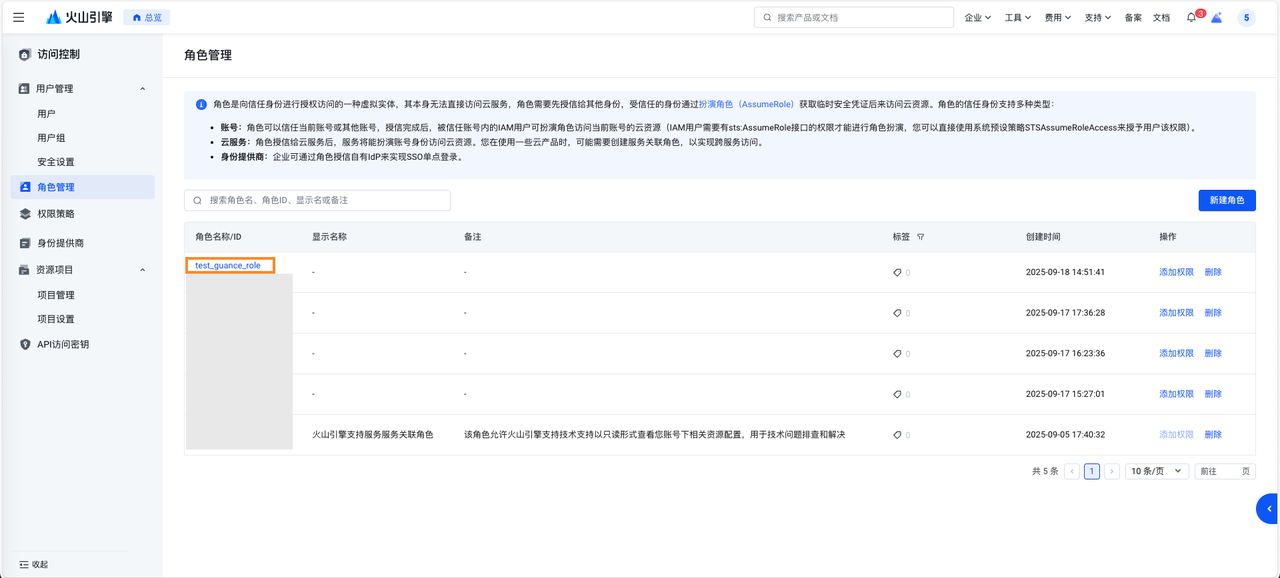Click 添加权限 in 15:27:01 row
Image resolution: width=1280 pixels, height=578 pixels.
(x=1176, y=394)
